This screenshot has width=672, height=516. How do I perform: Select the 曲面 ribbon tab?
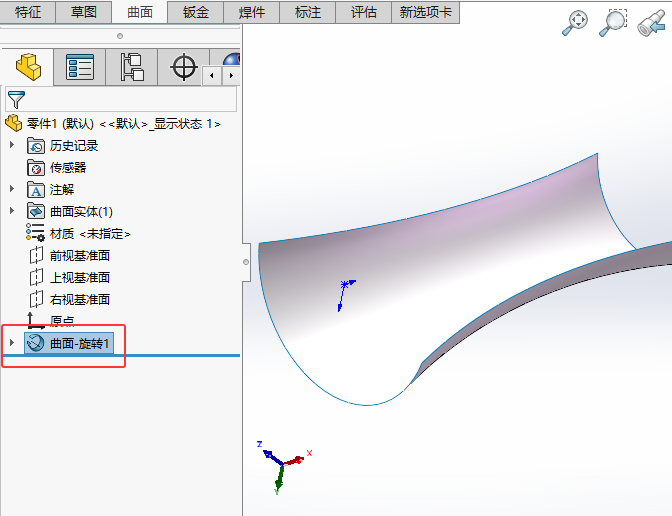point(140,12)
